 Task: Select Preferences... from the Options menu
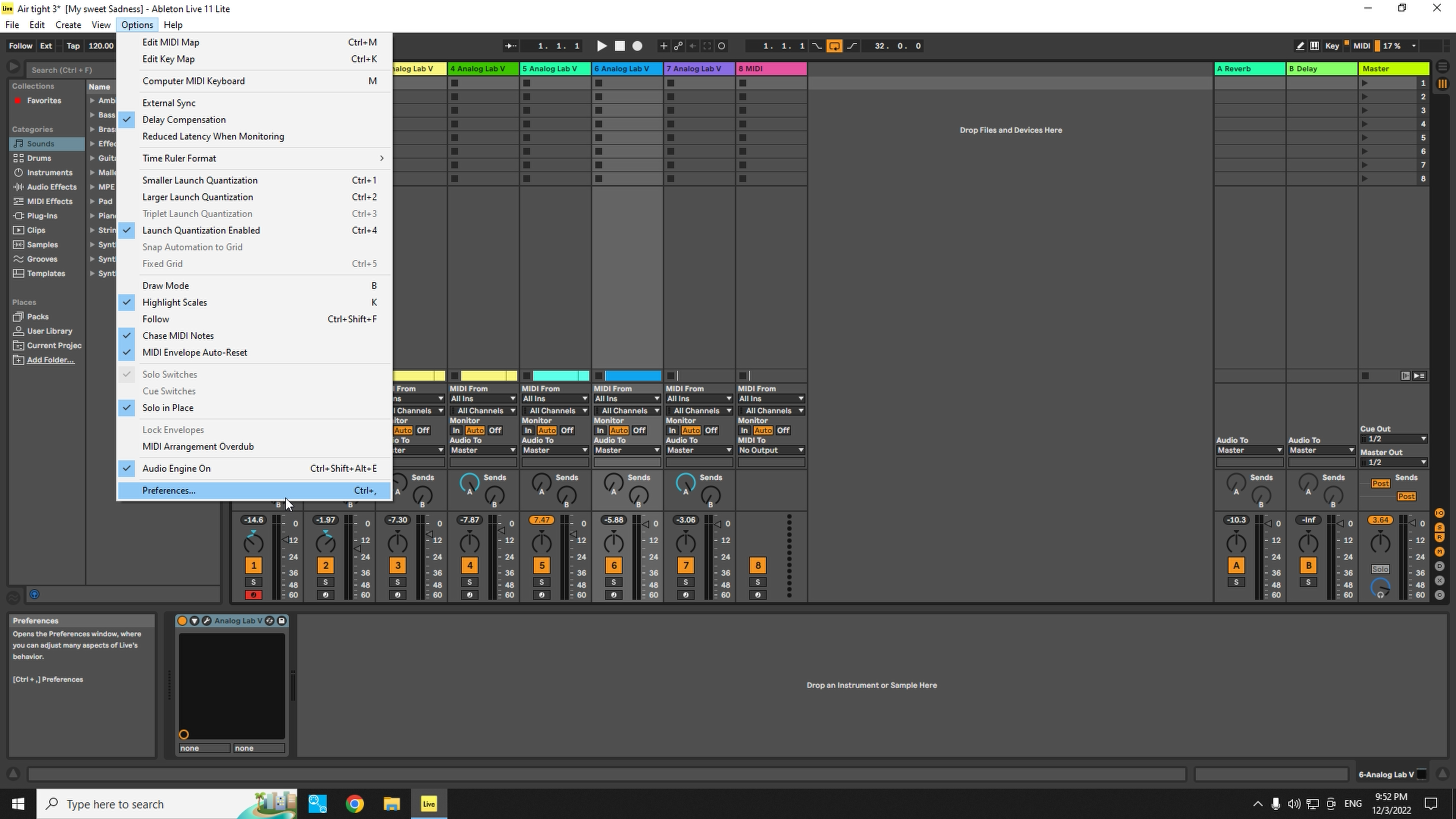(x=168, y=490)
